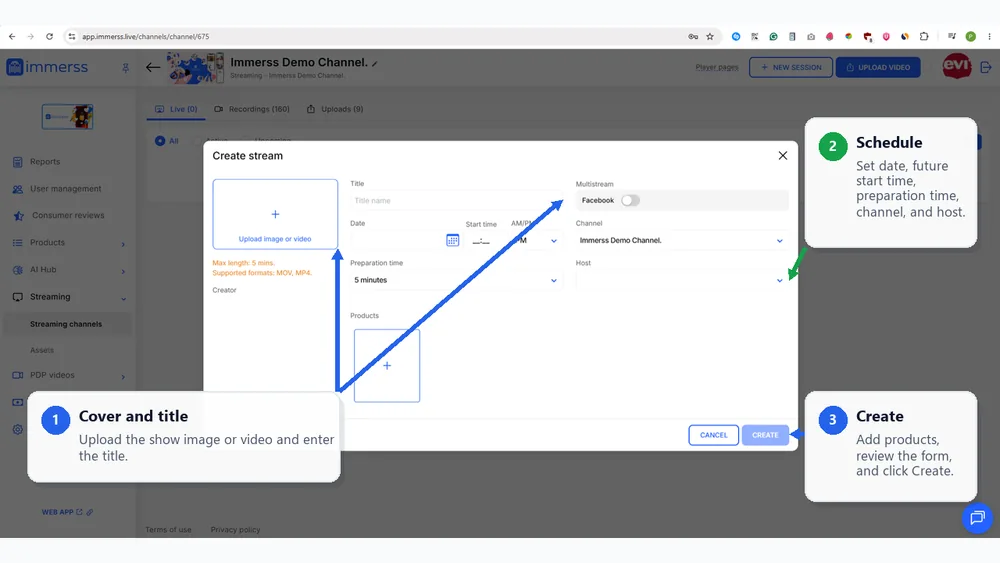Open Terms of use link
This screenshot has height=563, width=1000.
[168, 530]
